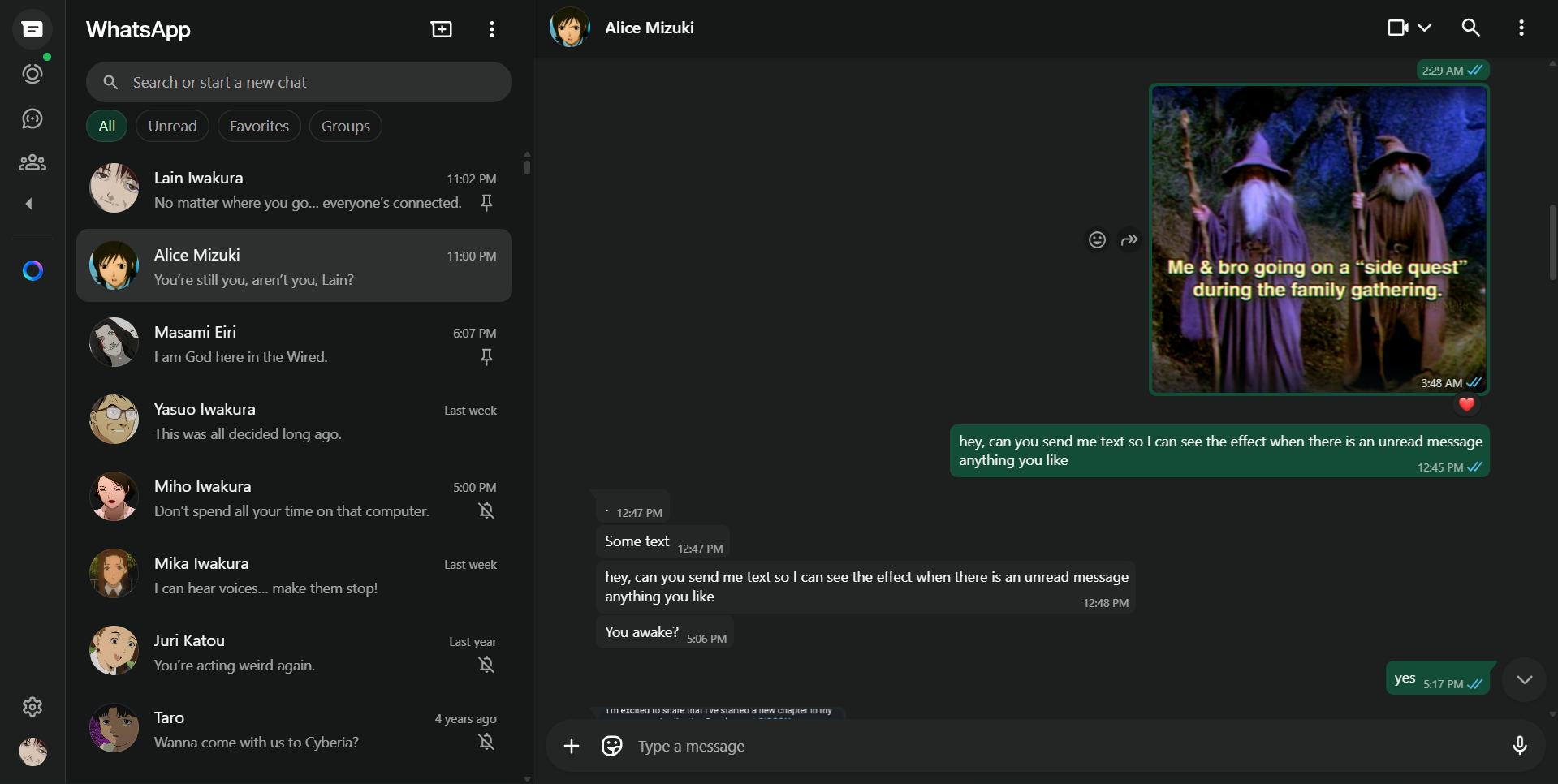Click the pin icon on Lain Iwakura chat
Image resolution: width=1558 pixels, height=784 pixels.
click(486, 202)
